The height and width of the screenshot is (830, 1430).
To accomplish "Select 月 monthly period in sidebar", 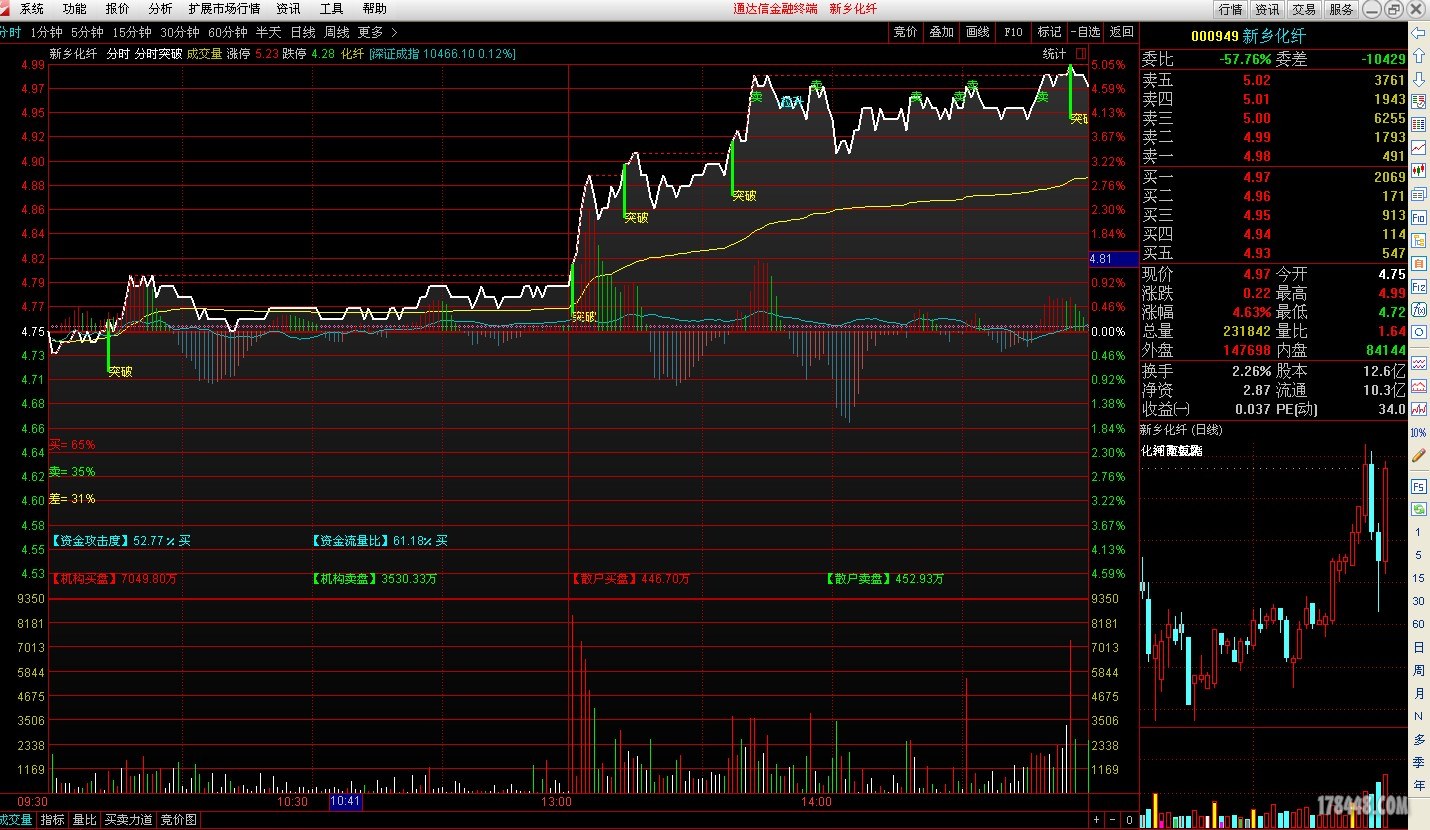I will pos(1418,693).
